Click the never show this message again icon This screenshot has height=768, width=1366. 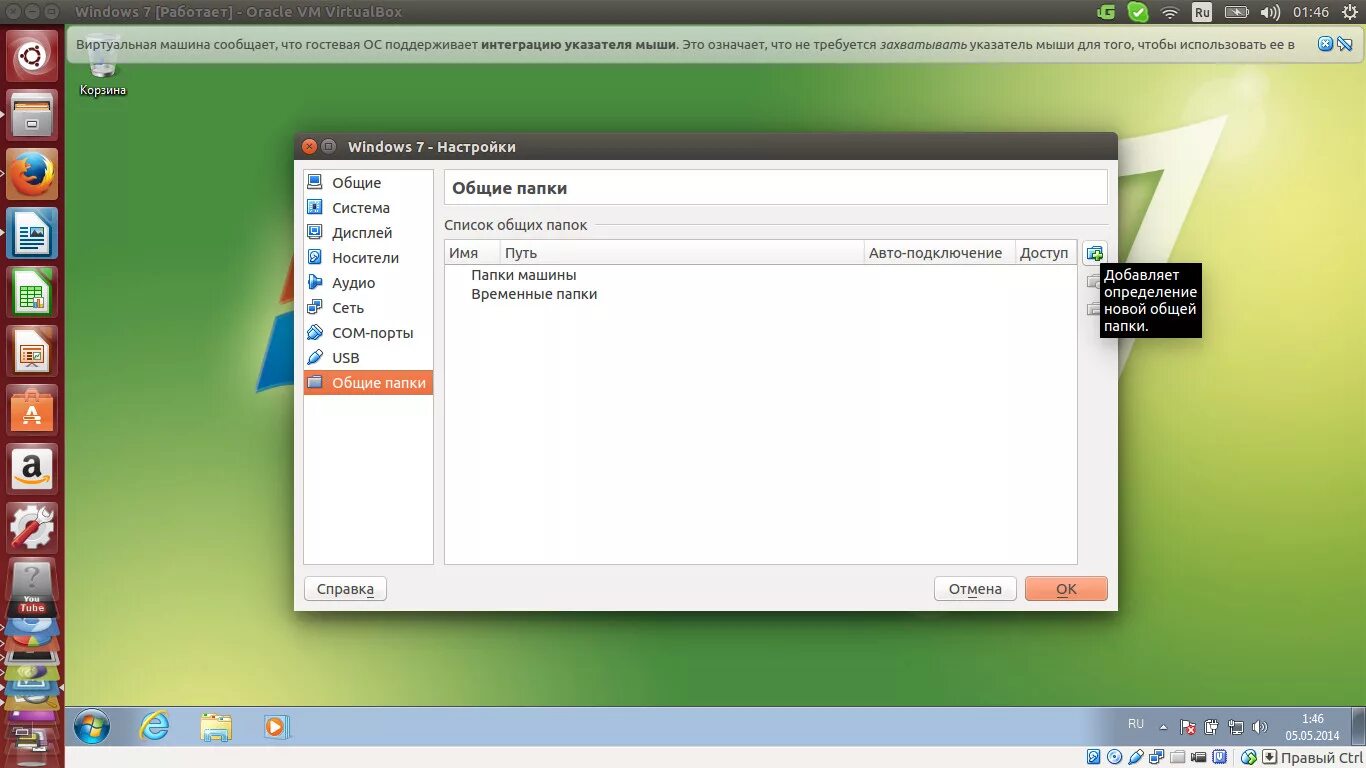(1345, 44)
